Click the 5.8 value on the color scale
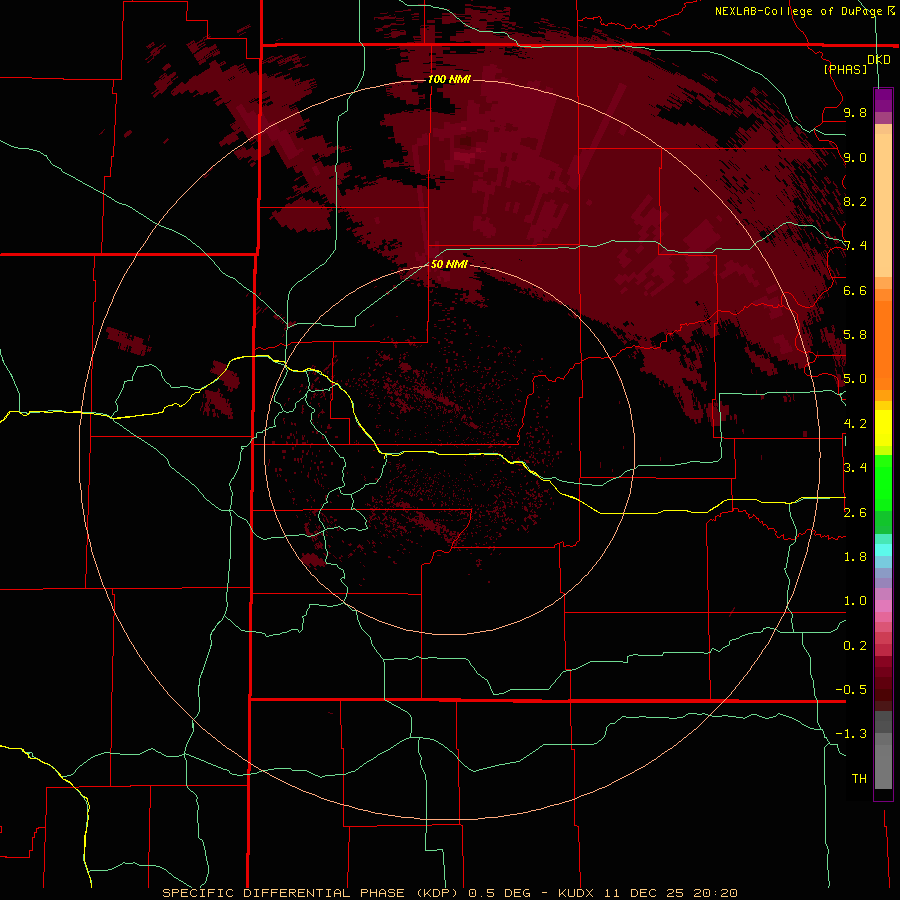 point(855,335)
